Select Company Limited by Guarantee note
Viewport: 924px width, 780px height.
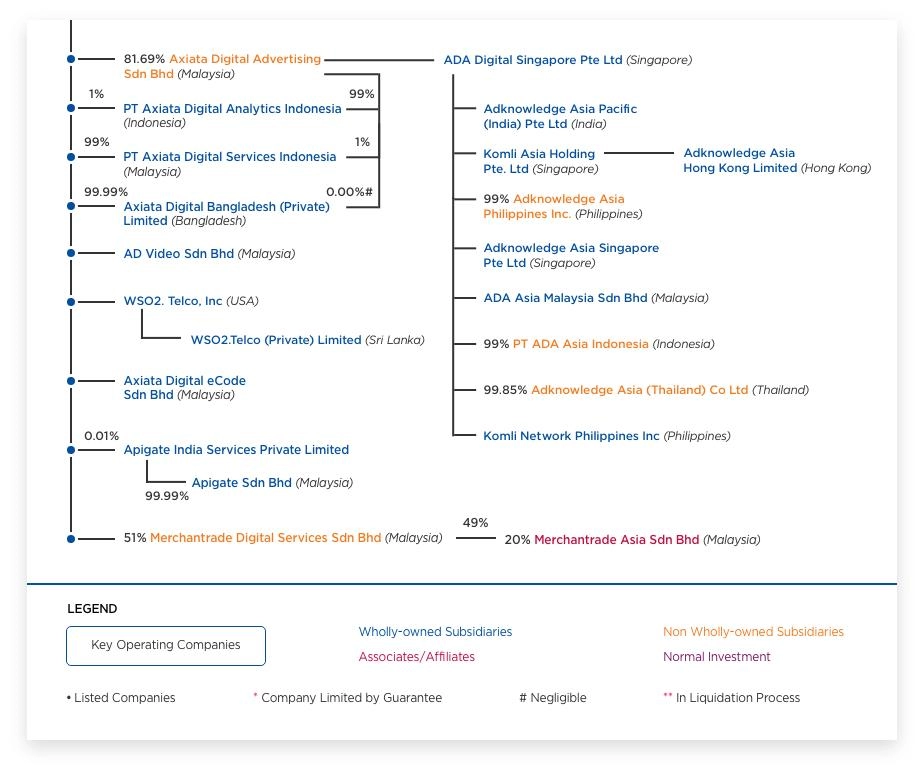click(348, 698)
